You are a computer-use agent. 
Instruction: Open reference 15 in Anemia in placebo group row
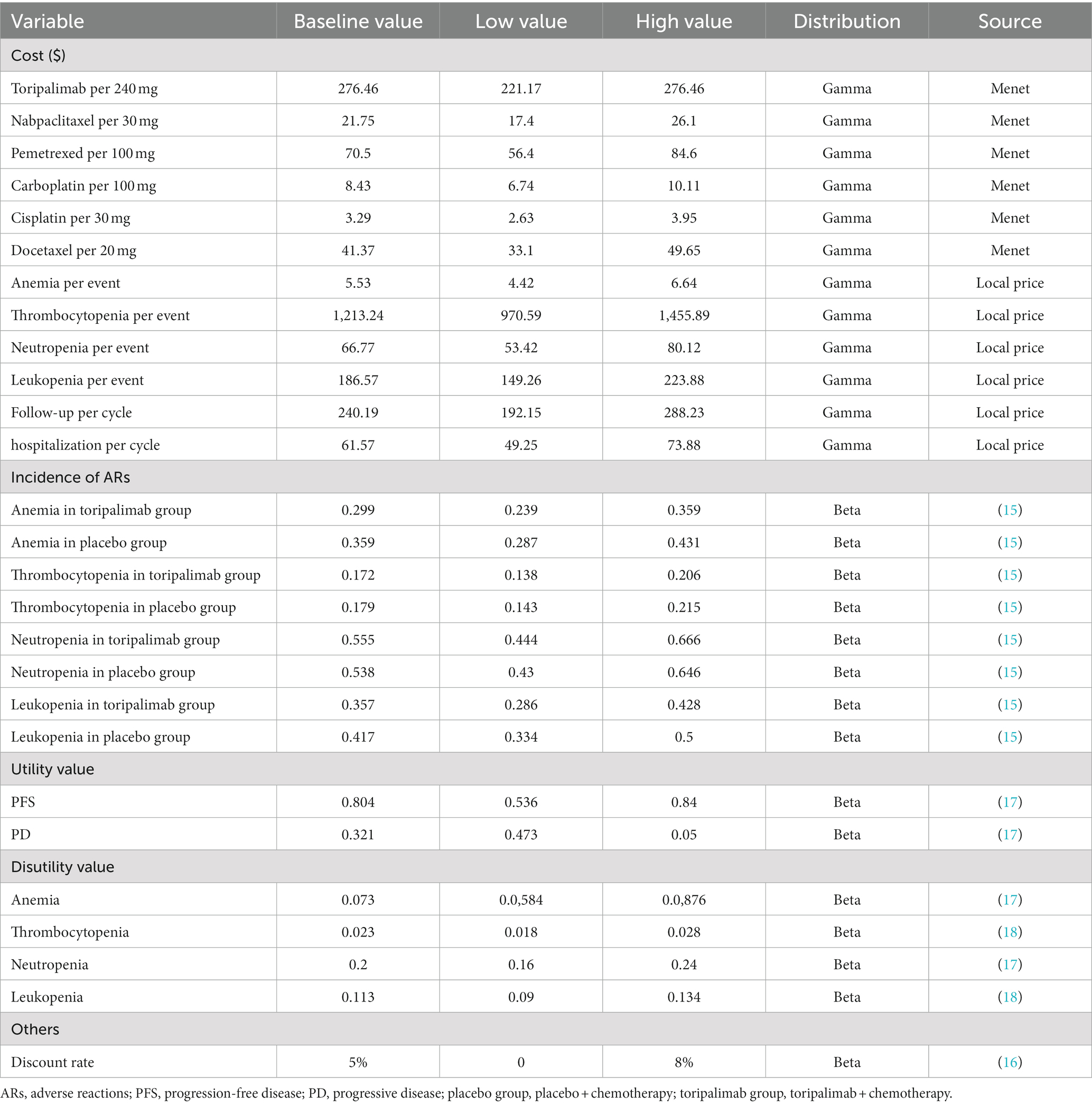[x=1010, y=542]
